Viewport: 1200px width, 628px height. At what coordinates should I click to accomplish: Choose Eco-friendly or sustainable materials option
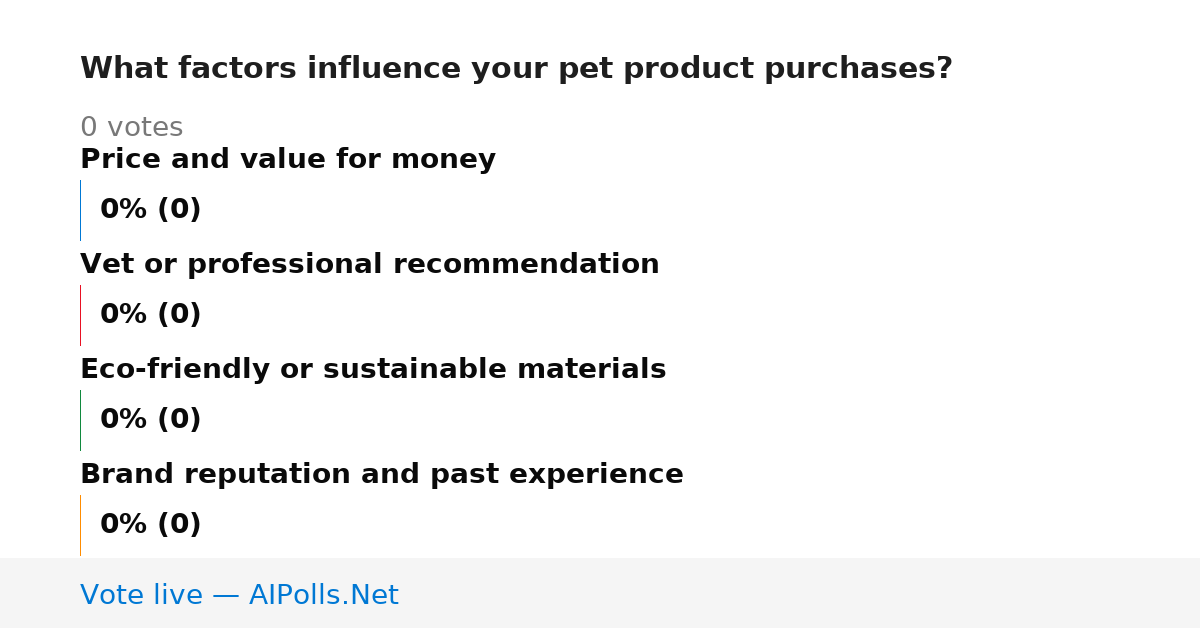click(x=373, y=370)
